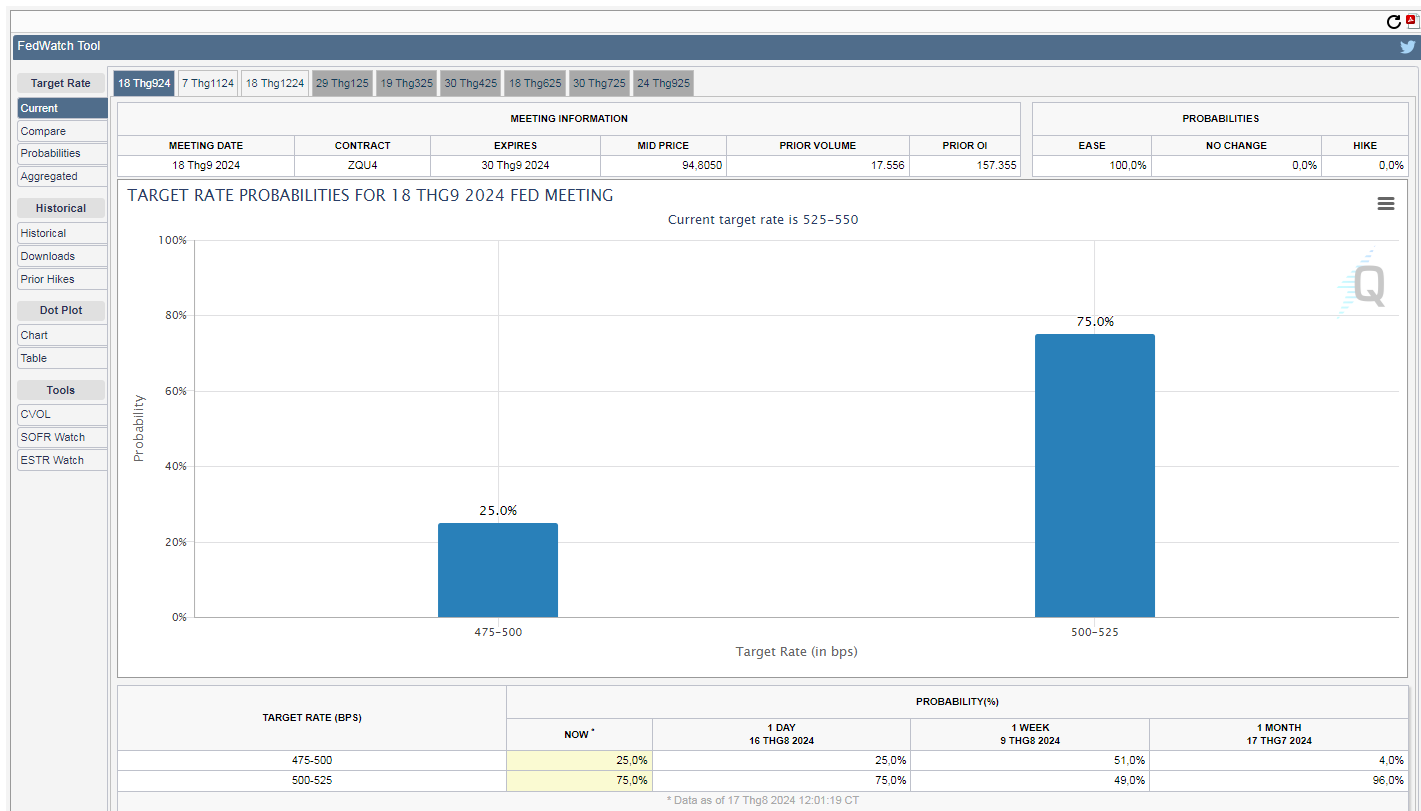
Task: Click 'Current target rate is 525-550' subtitle
Action: click(x=763, y=219)
